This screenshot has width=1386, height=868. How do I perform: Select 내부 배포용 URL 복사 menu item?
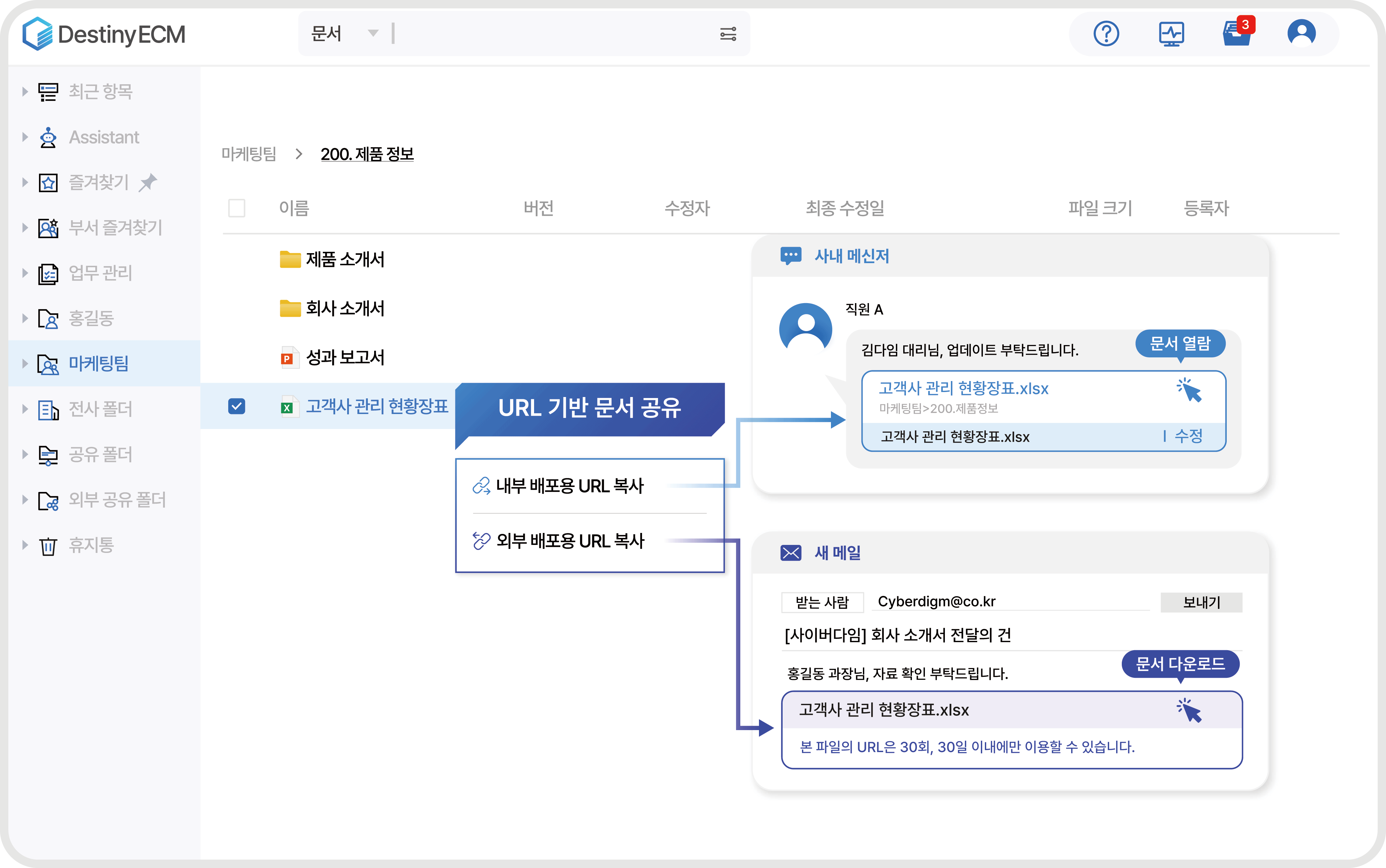569,486
